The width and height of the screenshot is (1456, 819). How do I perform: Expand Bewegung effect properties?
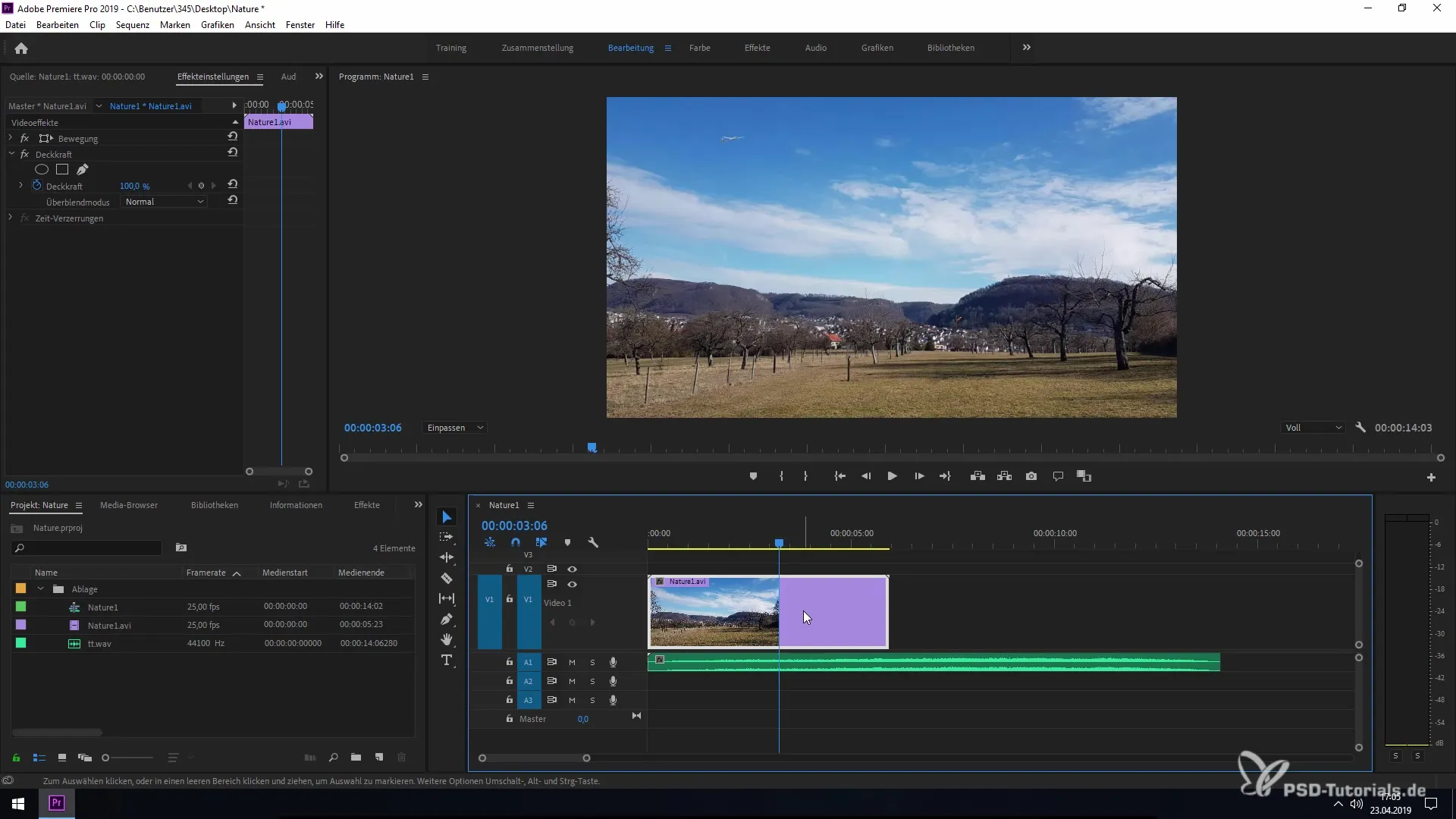click(11, 138)
